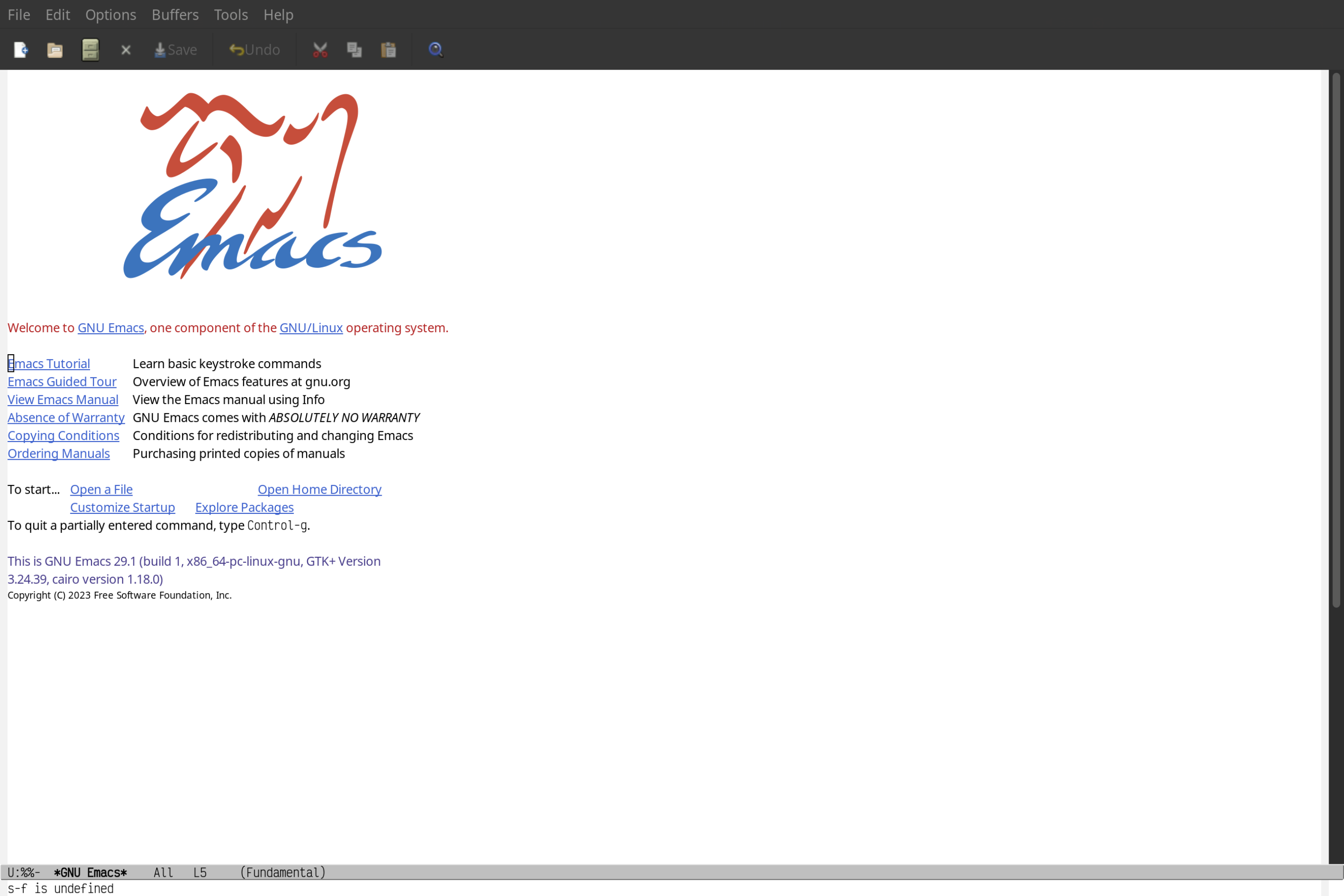Image resolution: width=1344 pixels, height=896 pixels.
Task: Open the File menu
Action: (18, 14)
